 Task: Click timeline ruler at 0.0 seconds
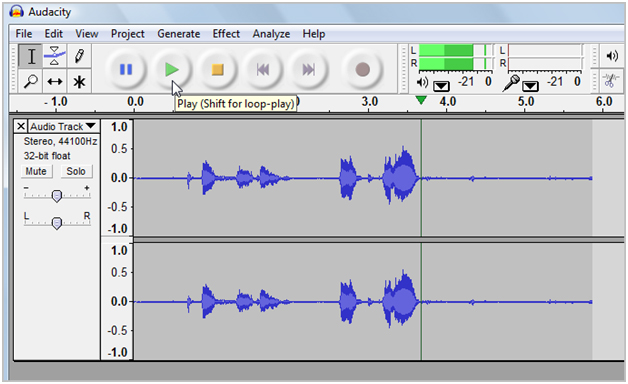(135, 102)
